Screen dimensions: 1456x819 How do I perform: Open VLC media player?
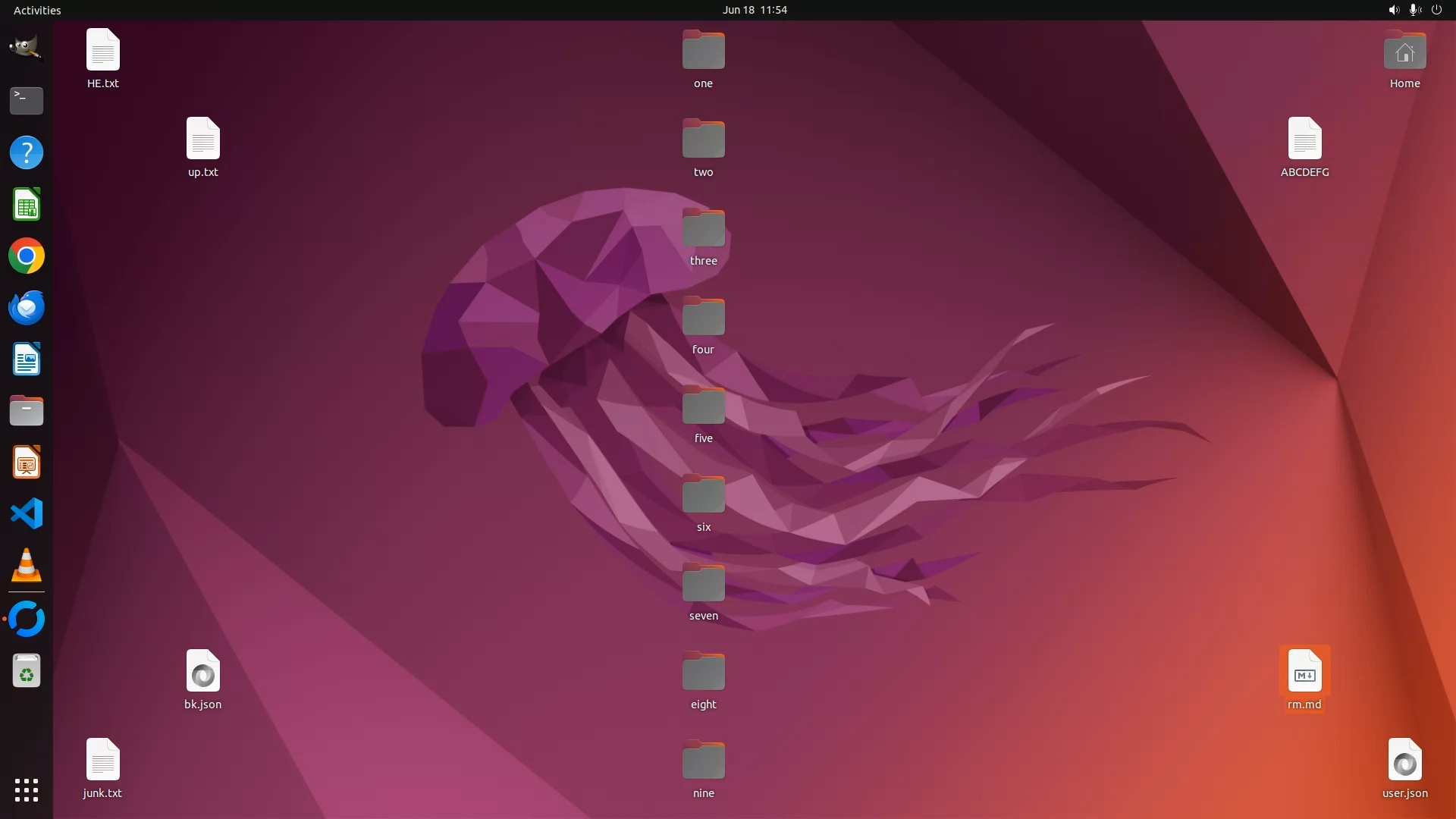(26, 566)
